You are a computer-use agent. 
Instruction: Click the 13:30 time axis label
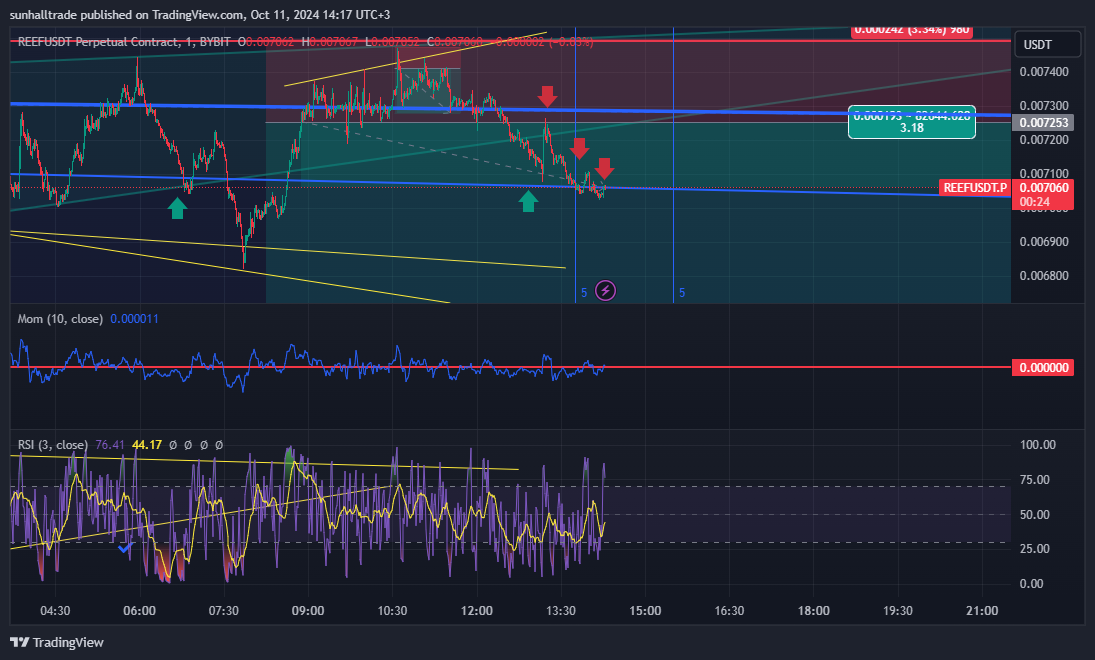click(x=561, y=611)
